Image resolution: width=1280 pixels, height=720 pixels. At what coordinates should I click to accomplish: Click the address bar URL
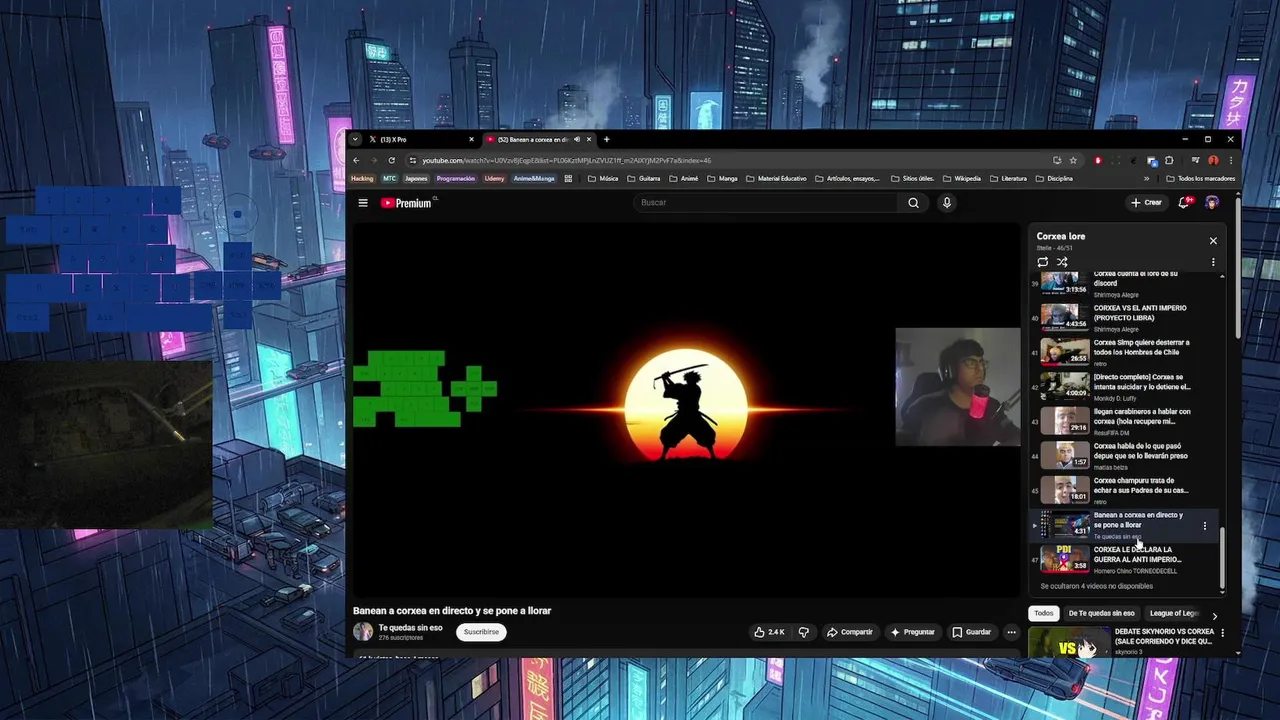point(566,160)
